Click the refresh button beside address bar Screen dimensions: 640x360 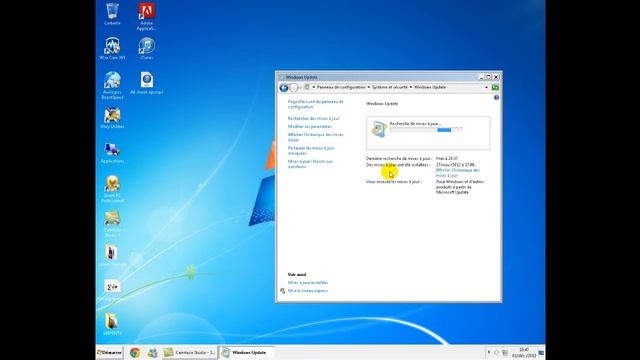click(x=495, y=87)
